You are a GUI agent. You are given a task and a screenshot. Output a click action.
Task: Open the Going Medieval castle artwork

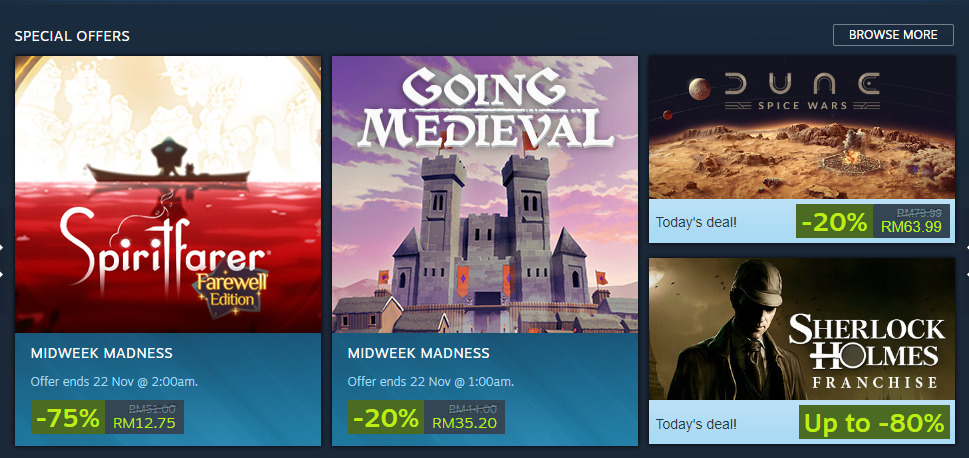click(x=485, y=194)
